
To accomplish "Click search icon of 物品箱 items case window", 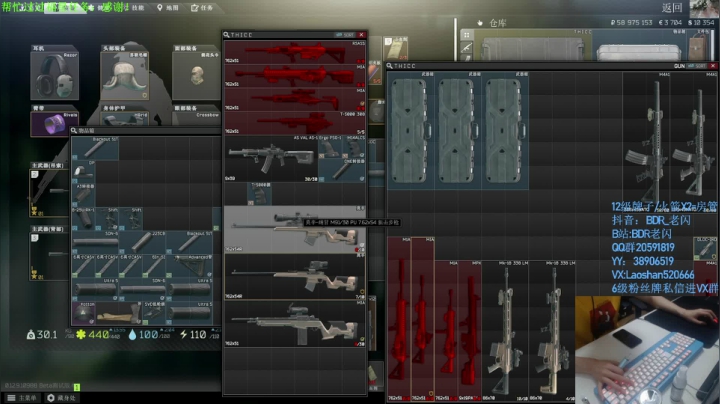I will [74, 131].
